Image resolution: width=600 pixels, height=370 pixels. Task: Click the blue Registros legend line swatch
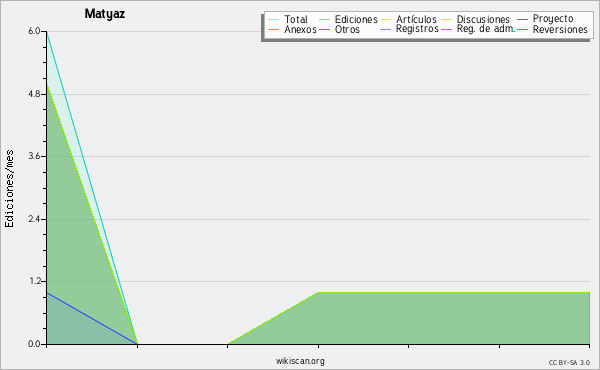[x=385, y=29]
